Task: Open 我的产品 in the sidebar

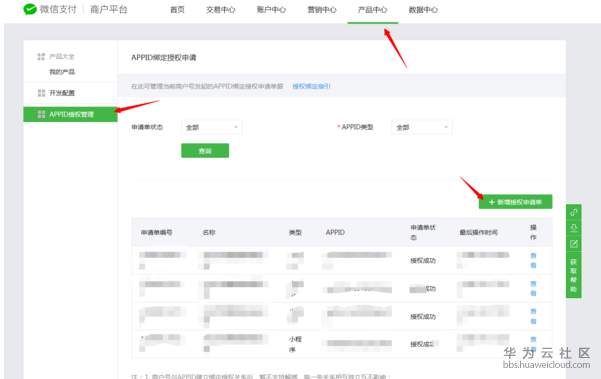Action: 62,72
